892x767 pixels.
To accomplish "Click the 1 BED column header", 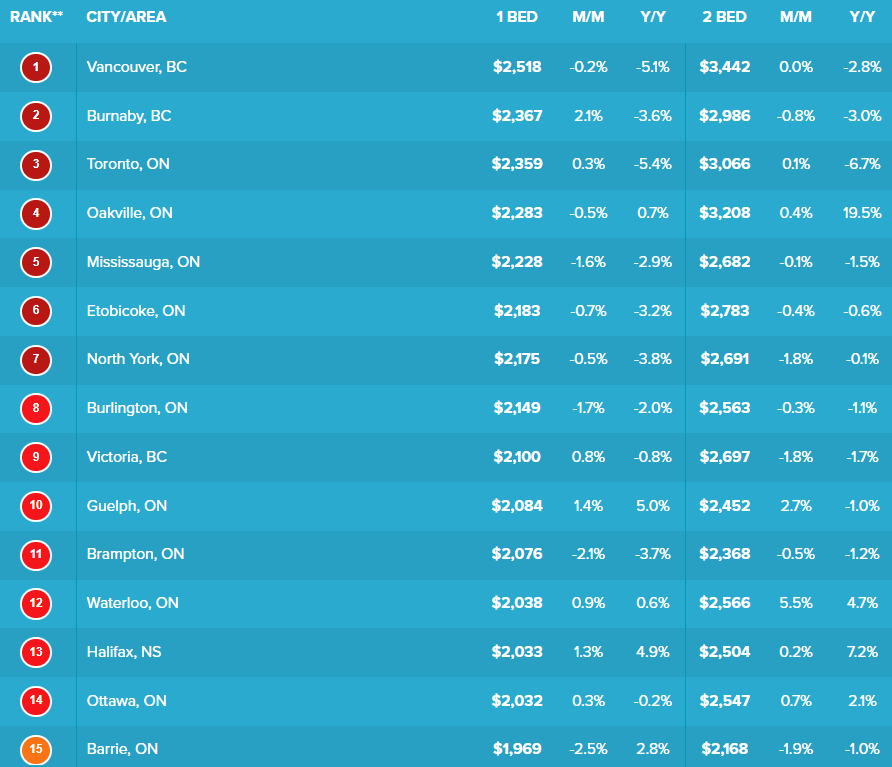I will coord(517,17).
